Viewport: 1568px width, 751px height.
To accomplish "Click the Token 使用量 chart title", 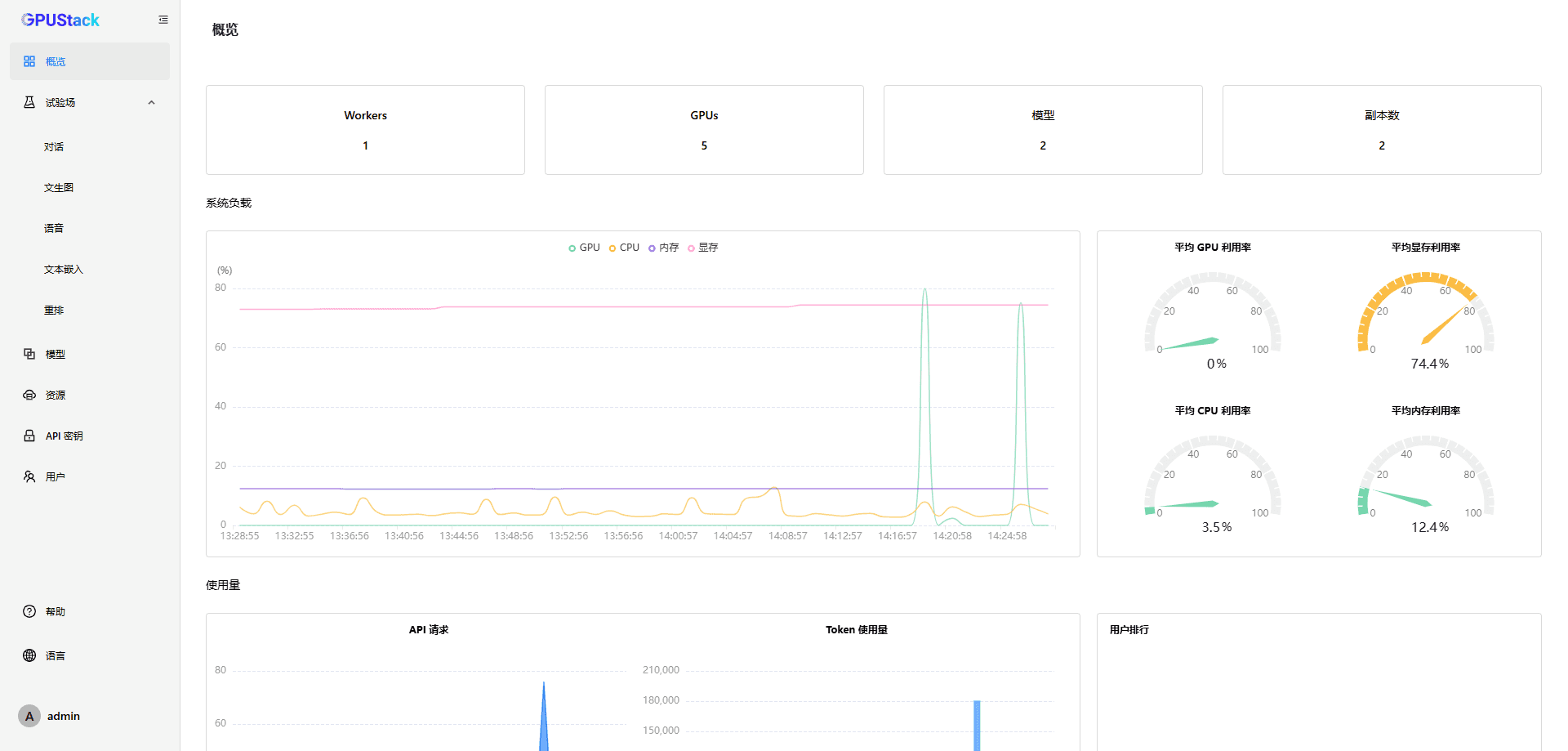I will 857,629.
